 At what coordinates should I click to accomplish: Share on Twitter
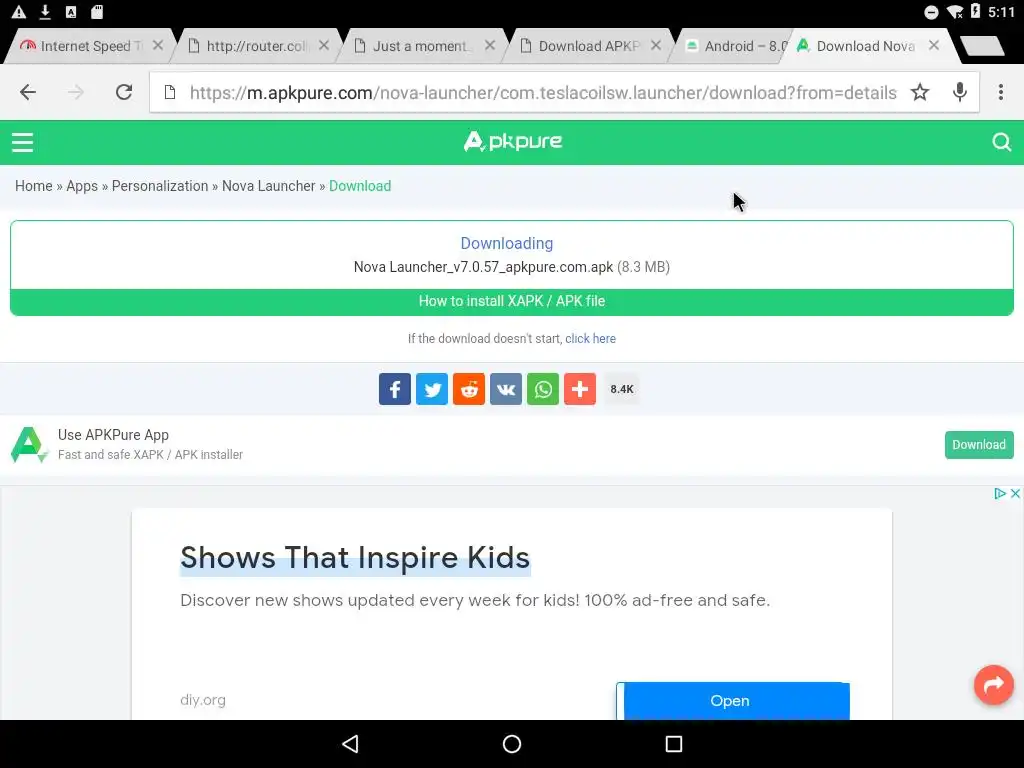[x=432, y=389]
